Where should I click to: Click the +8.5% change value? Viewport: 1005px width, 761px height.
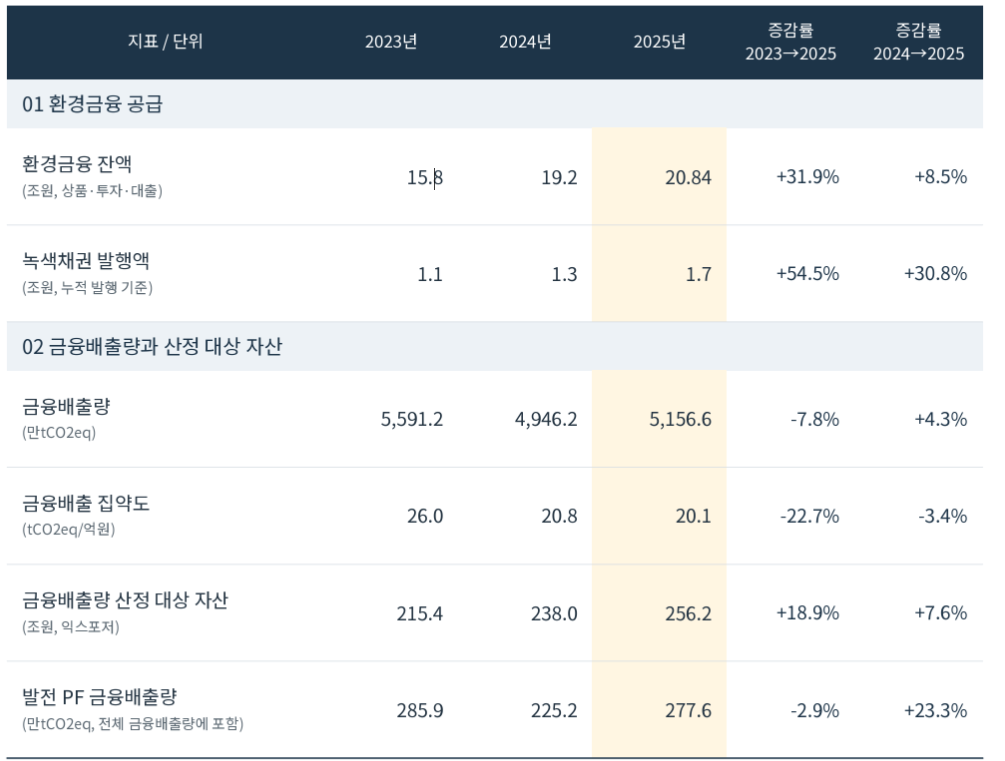[940, 176]
